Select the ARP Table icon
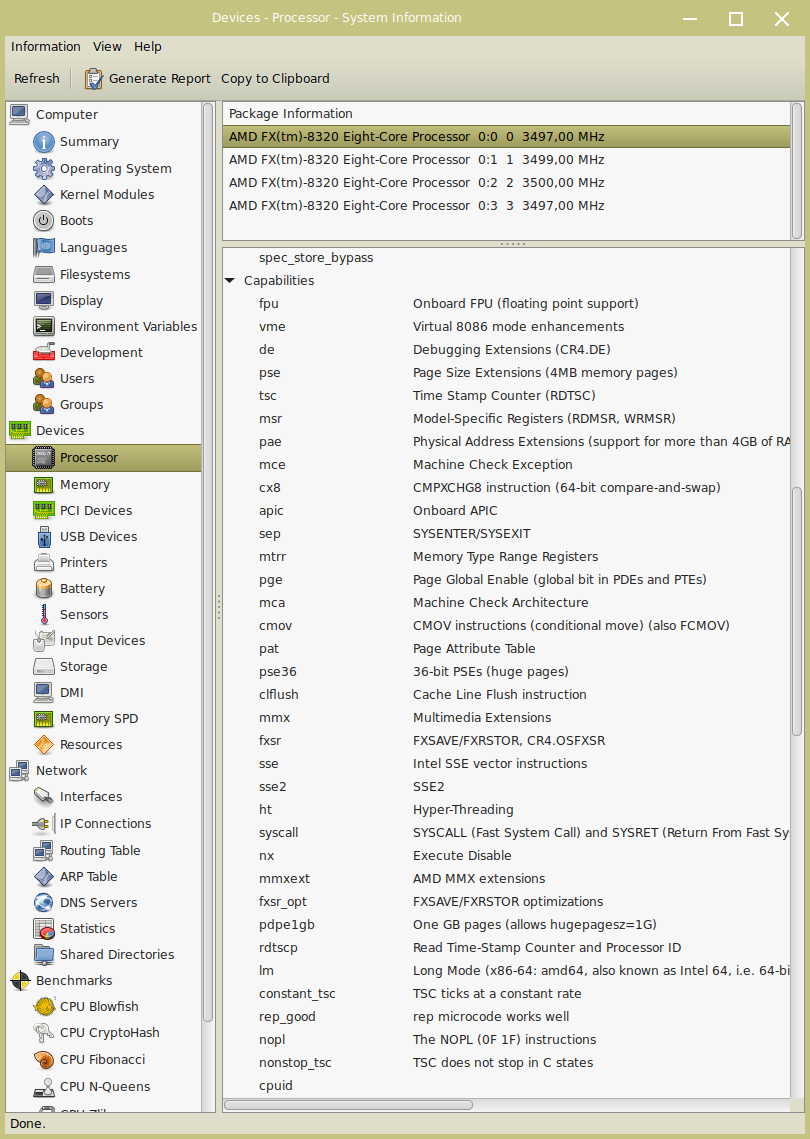Screen dimensions: 810x1139 tap(44, 877)
